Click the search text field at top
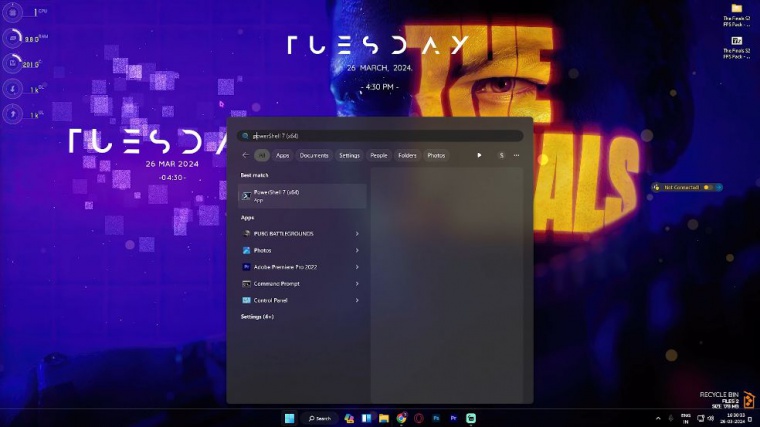Screen dimensions: 760x427 pyautogui.click(x=380, y=136)
